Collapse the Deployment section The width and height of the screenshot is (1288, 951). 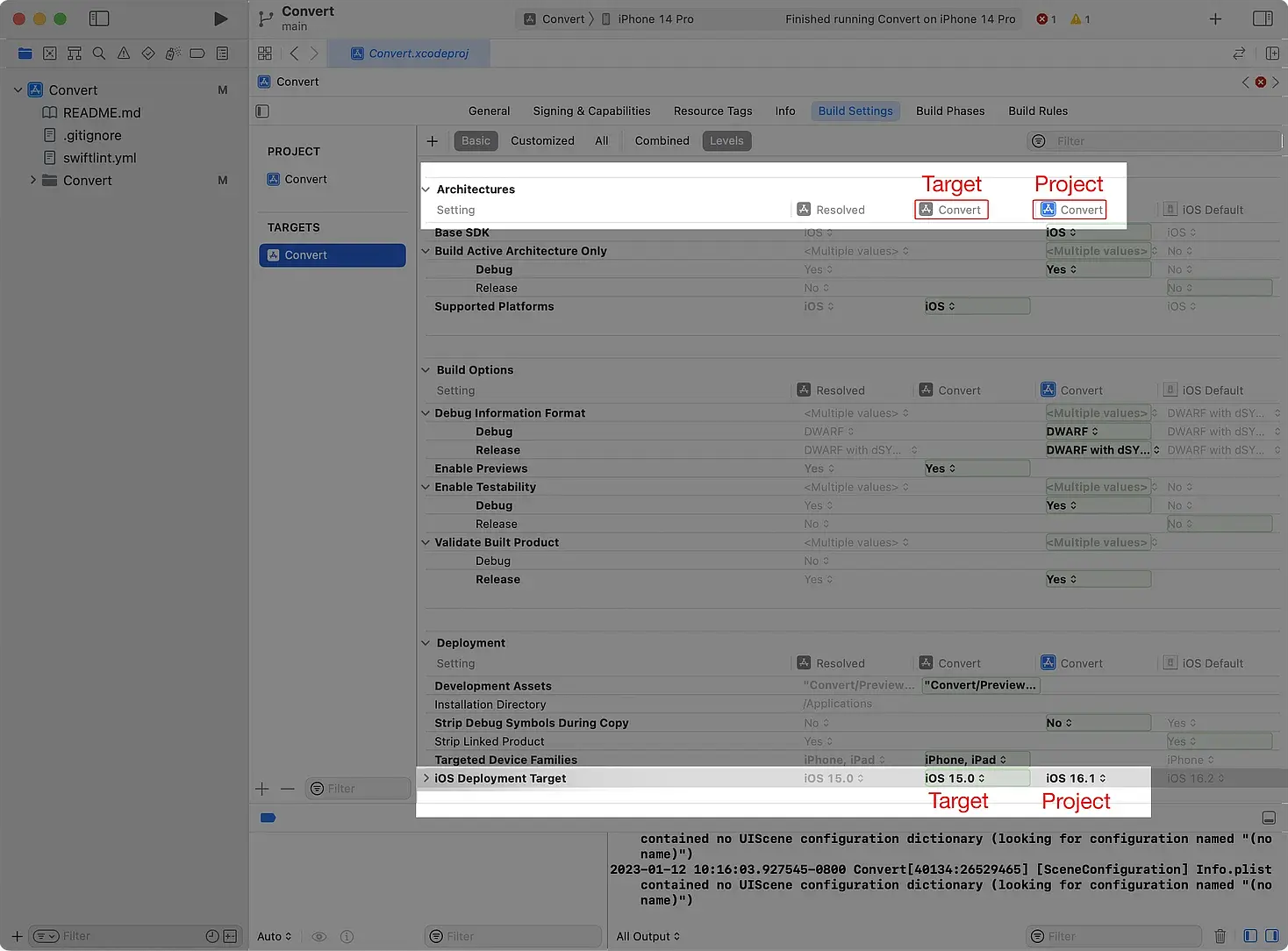coord(426,643)
